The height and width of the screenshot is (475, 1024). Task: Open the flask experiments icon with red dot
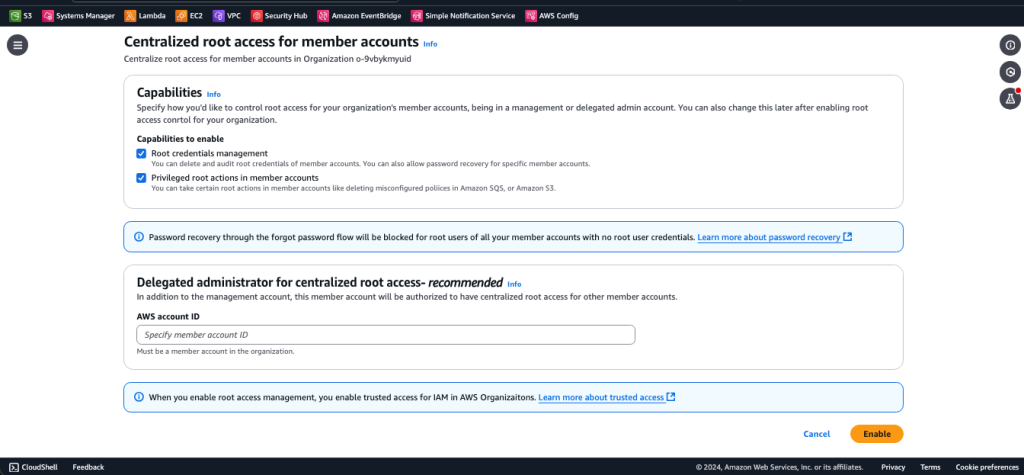pyautogui.click(x=1010, y=98)
